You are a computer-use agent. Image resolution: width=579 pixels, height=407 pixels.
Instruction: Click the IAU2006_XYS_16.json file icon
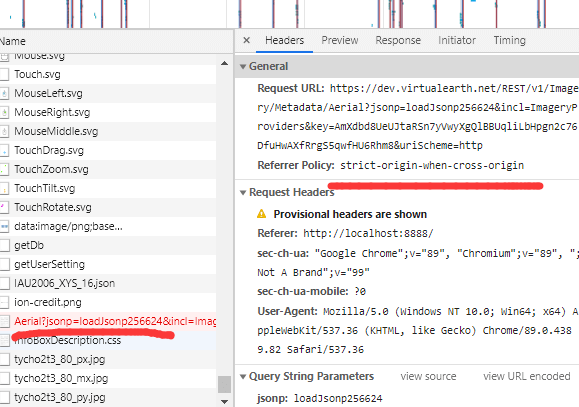4,283
